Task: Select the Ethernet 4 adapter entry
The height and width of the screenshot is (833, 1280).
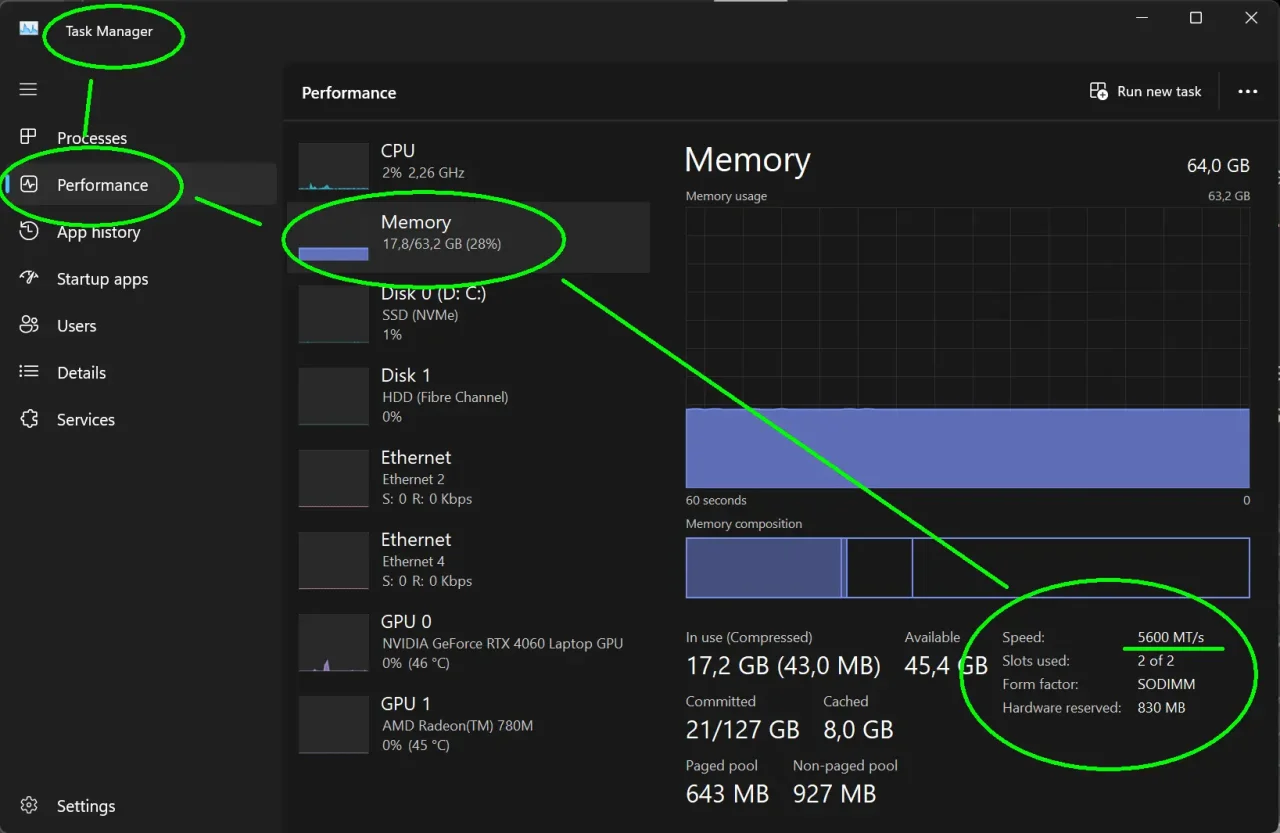Action: tap(468, 560)
